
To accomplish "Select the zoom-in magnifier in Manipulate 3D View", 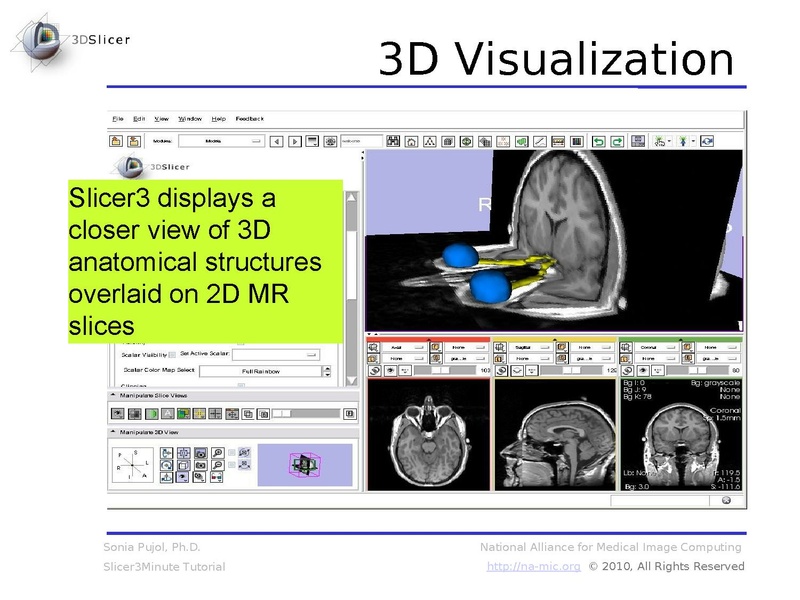I will [x=217, y=452].
